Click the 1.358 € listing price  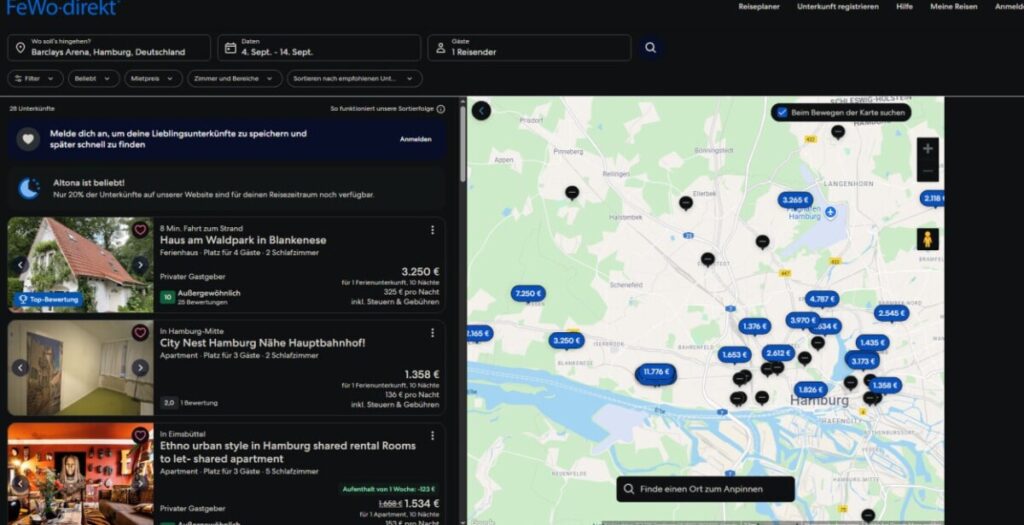coord(422,375)
